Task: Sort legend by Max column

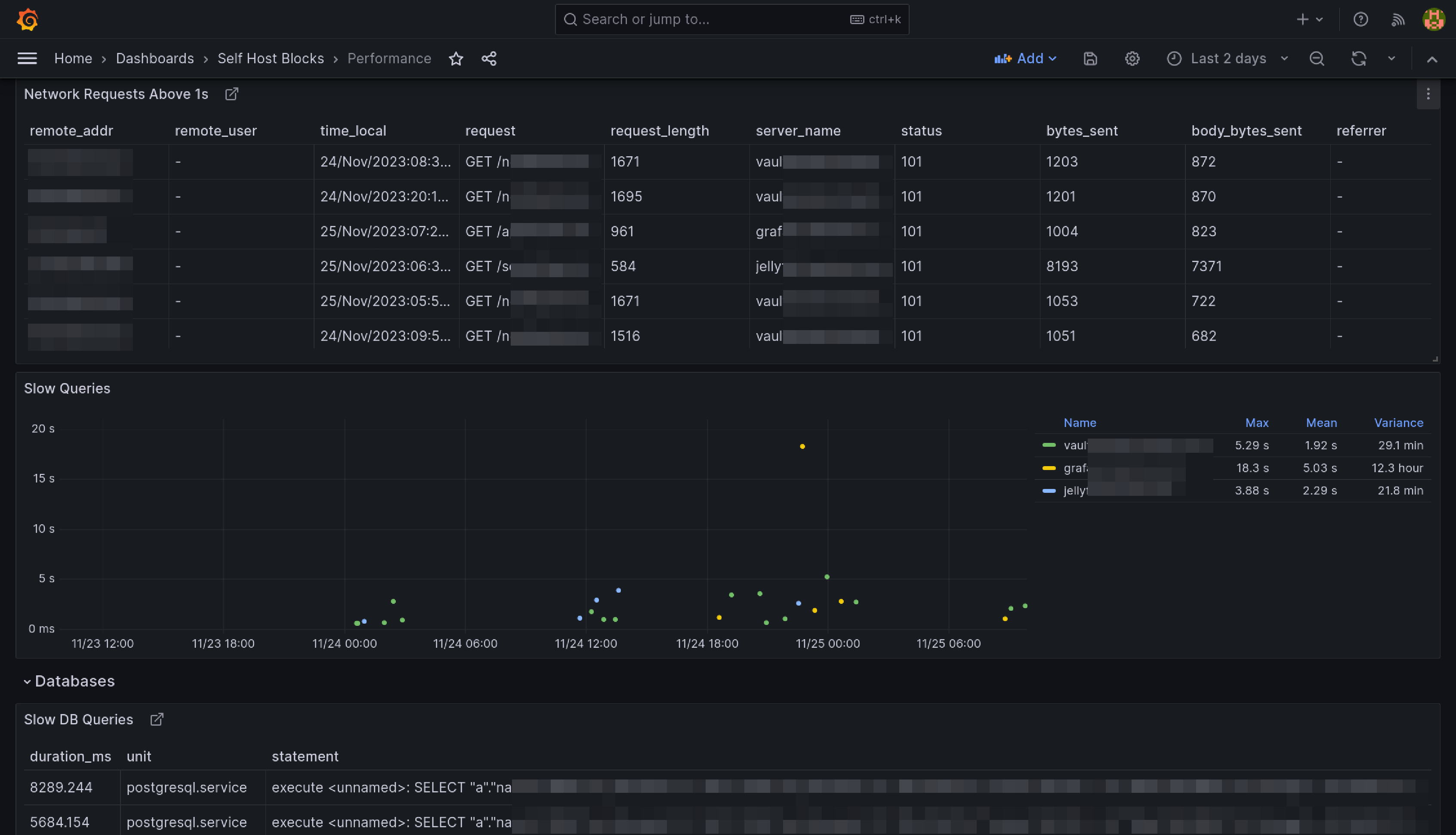Action: 1256,423
